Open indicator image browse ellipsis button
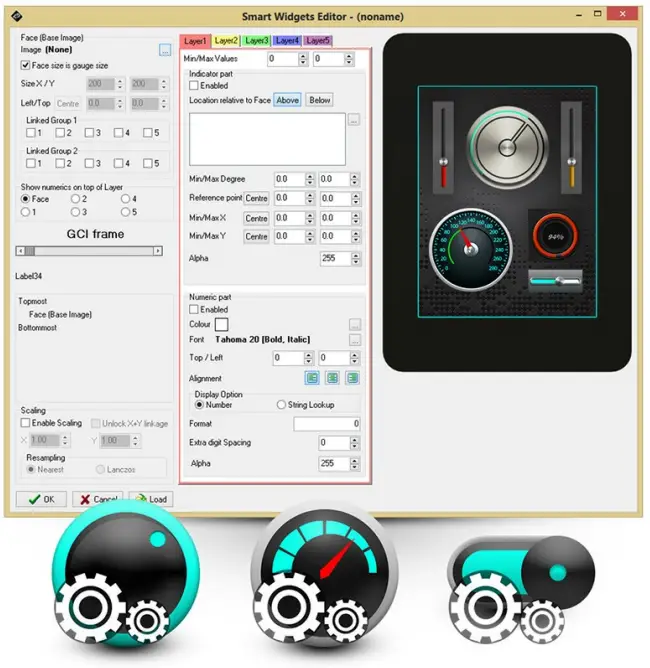The height and width of the screenshot is (668, 650). tap(354, 120)
